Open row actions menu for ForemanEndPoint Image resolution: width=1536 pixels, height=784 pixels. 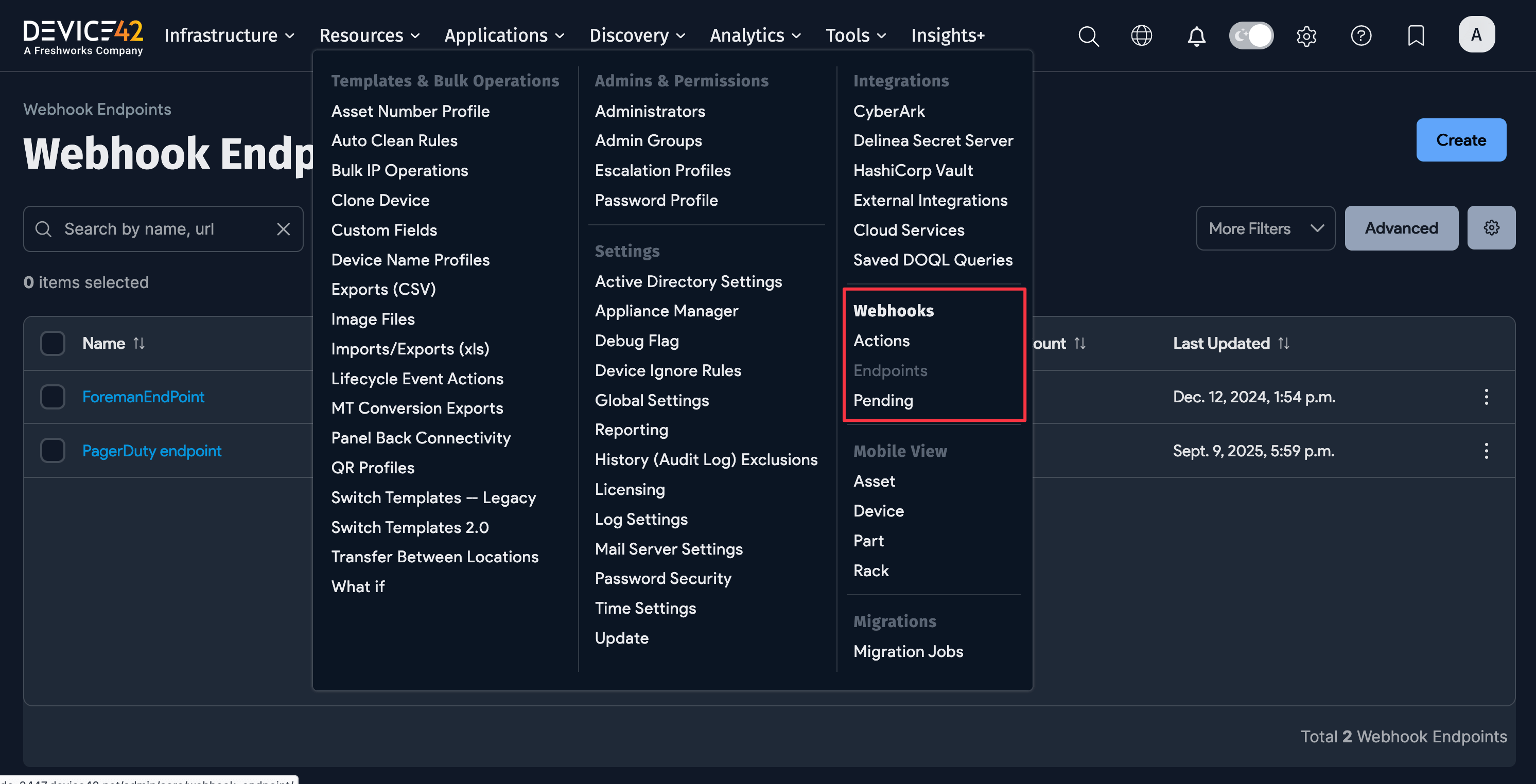point(1486,397)
